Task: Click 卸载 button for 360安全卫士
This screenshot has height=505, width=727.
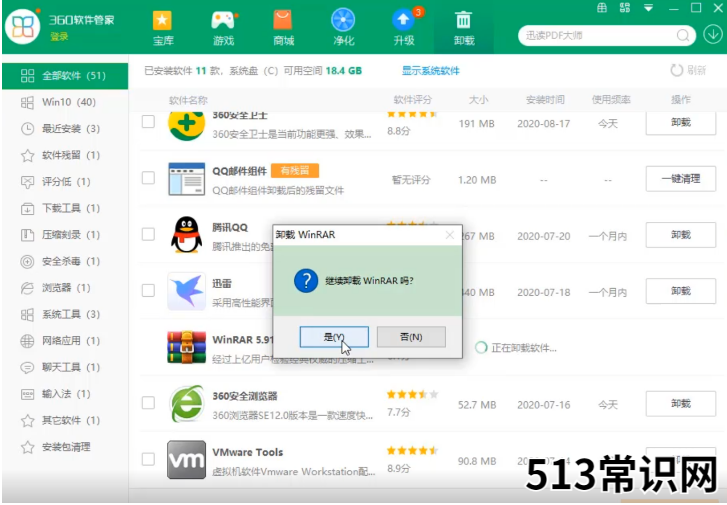Action: click(681, 122)
